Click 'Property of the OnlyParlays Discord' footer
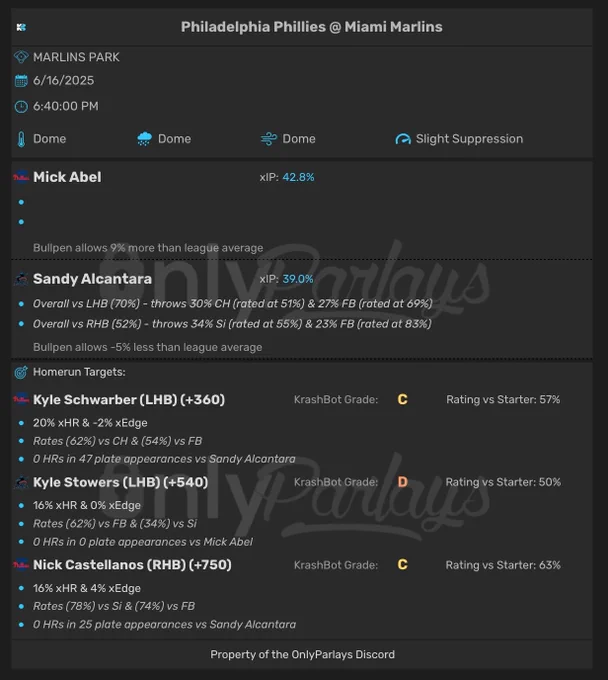 point(303,654)
